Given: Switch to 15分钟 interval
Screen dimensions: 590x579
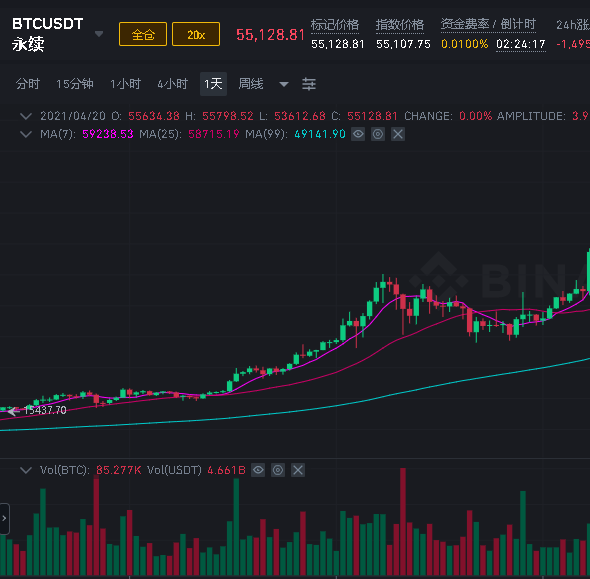Looking at the screenshot, I should [75, 84].
